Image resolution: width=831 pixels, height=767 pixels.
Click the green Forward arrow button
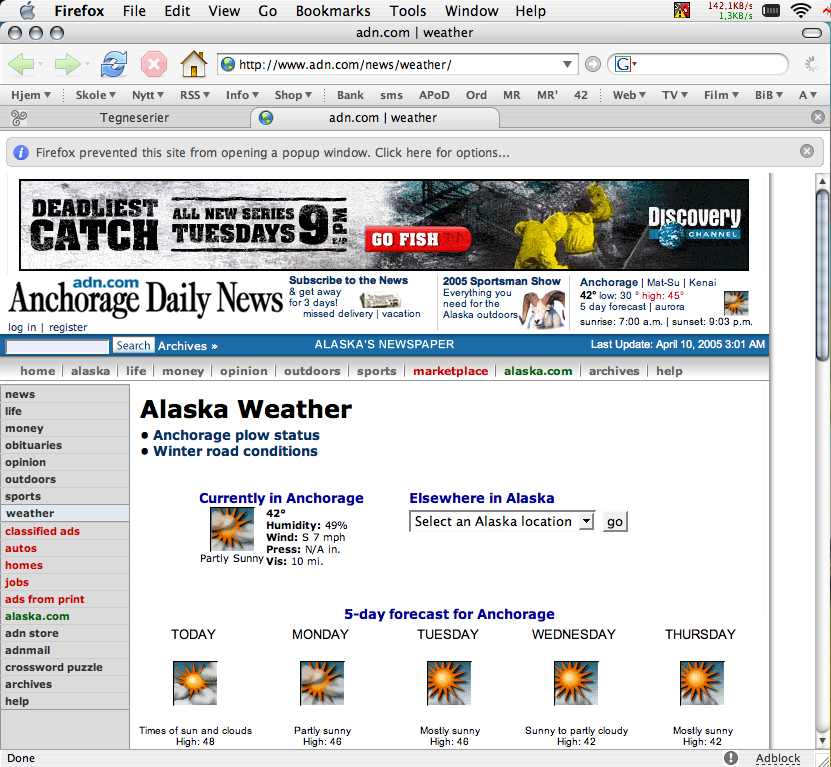click(67, 64)
